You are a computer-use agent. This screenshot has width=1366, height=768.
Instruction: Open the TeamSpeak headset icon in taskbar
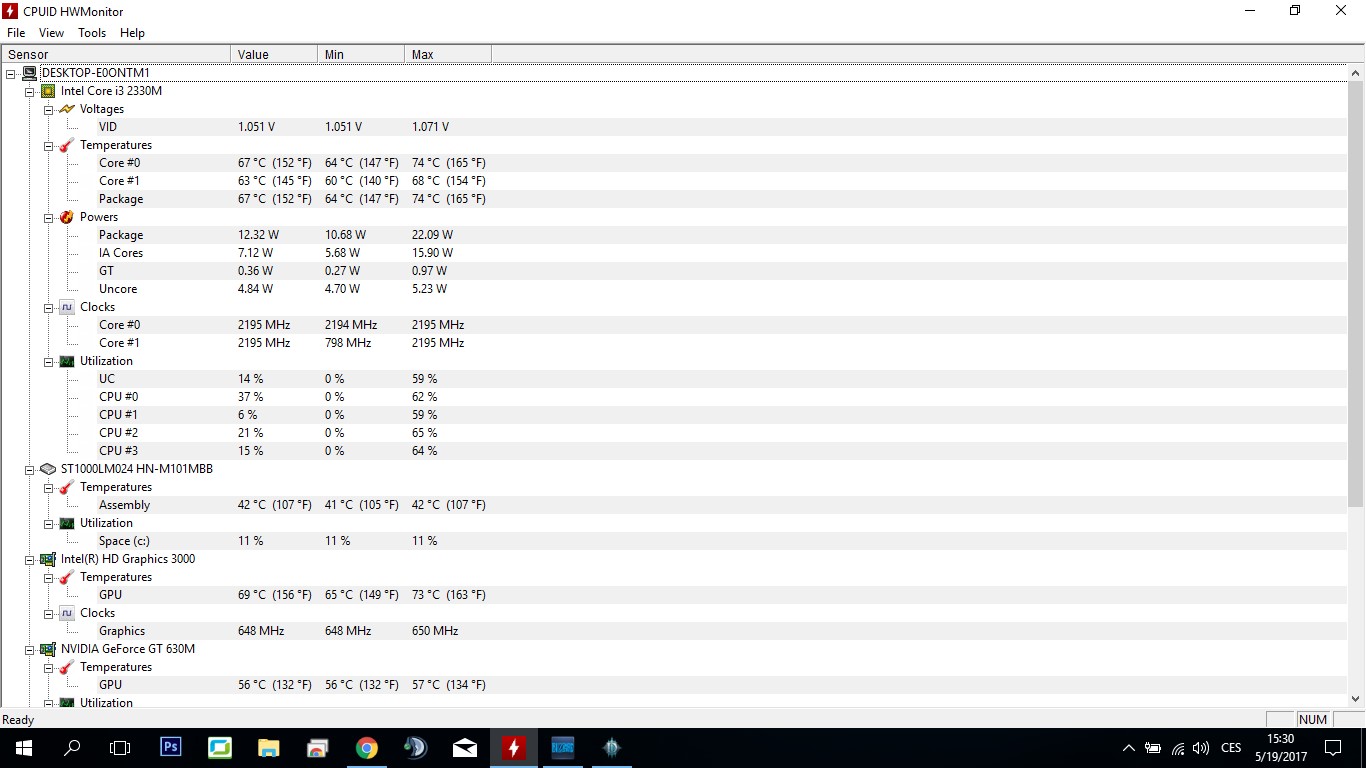(416, 747)
